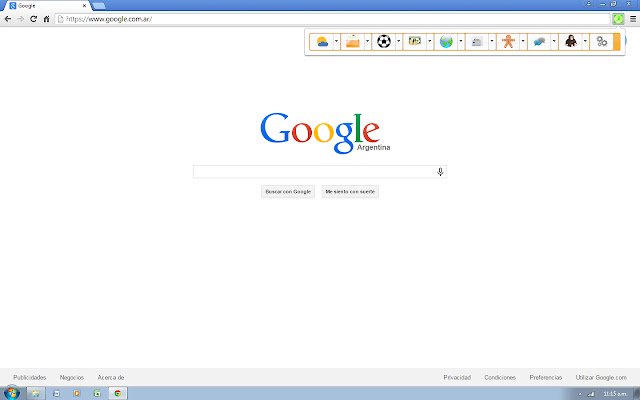The height and width of the screenshot is (400, 640).
Task: Expand the weather icon dropdown arrow
Action: [x=336, y=41]
